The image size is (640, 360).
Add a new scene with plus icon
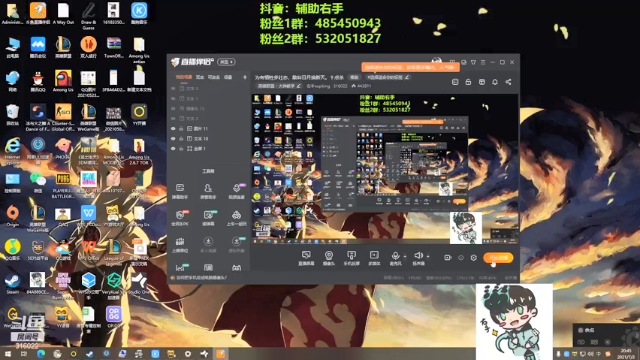(x=244, y=77)
